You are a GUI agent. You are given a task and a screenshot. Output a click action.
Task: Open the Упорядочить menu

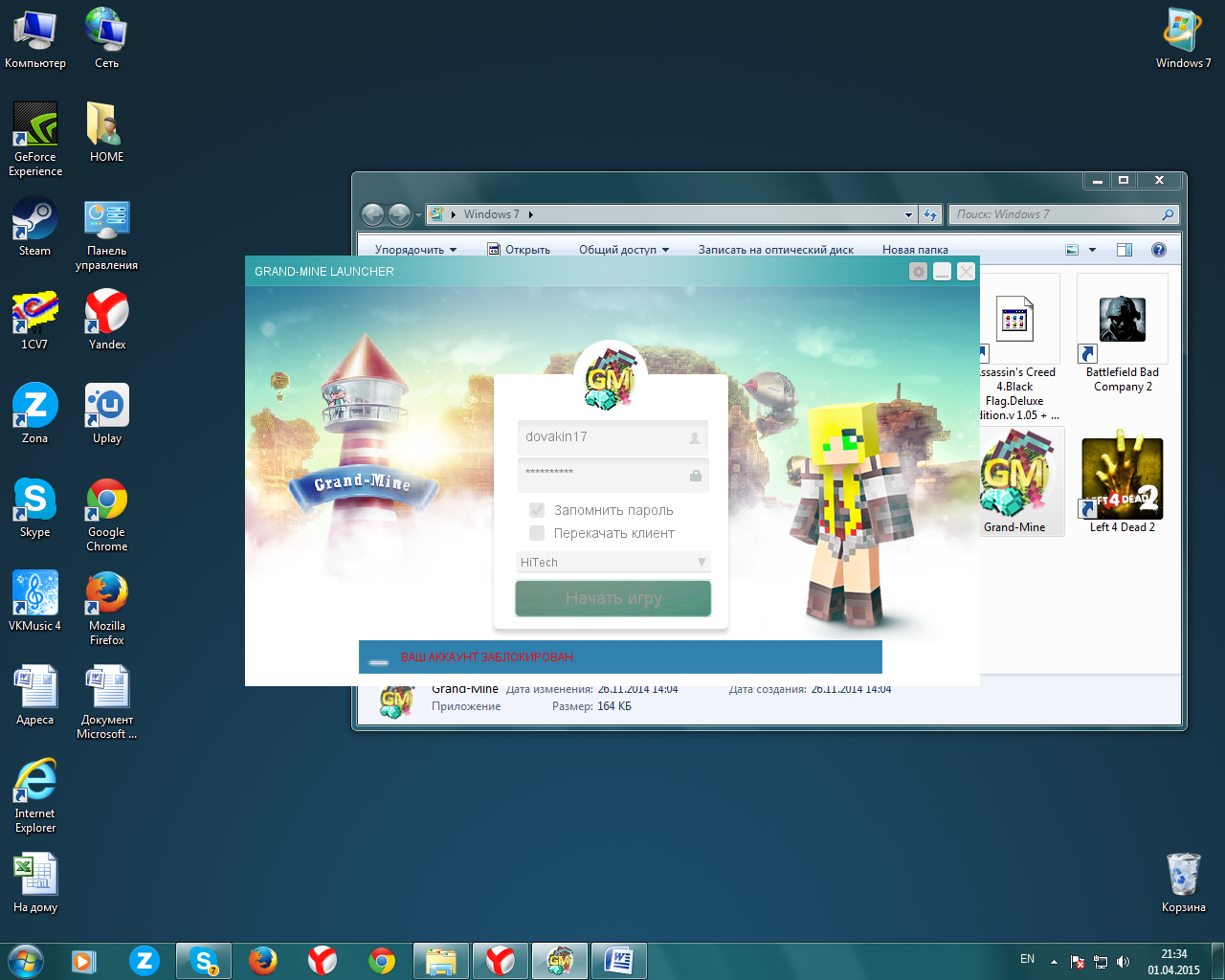tap(415, 250)
